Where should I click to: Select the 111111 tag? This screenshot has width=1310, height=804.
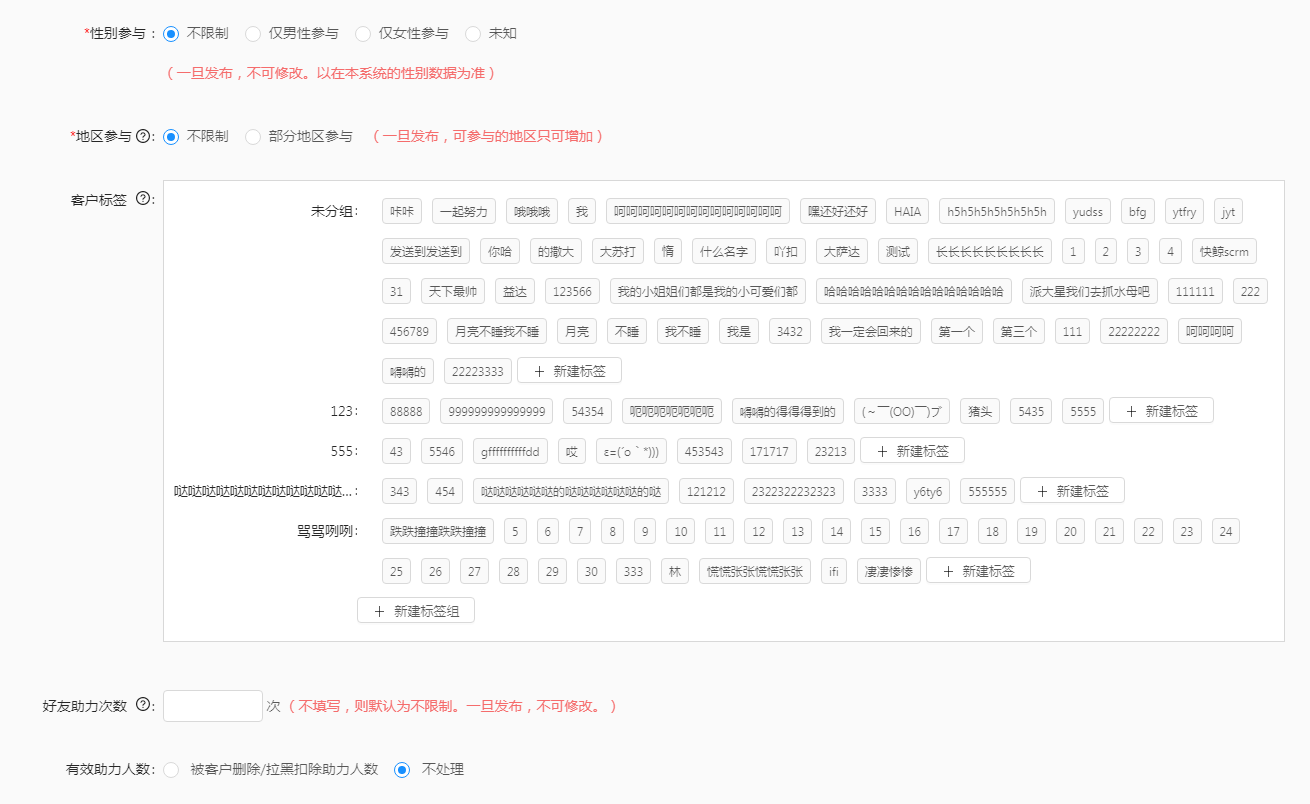click(1196, 291)
